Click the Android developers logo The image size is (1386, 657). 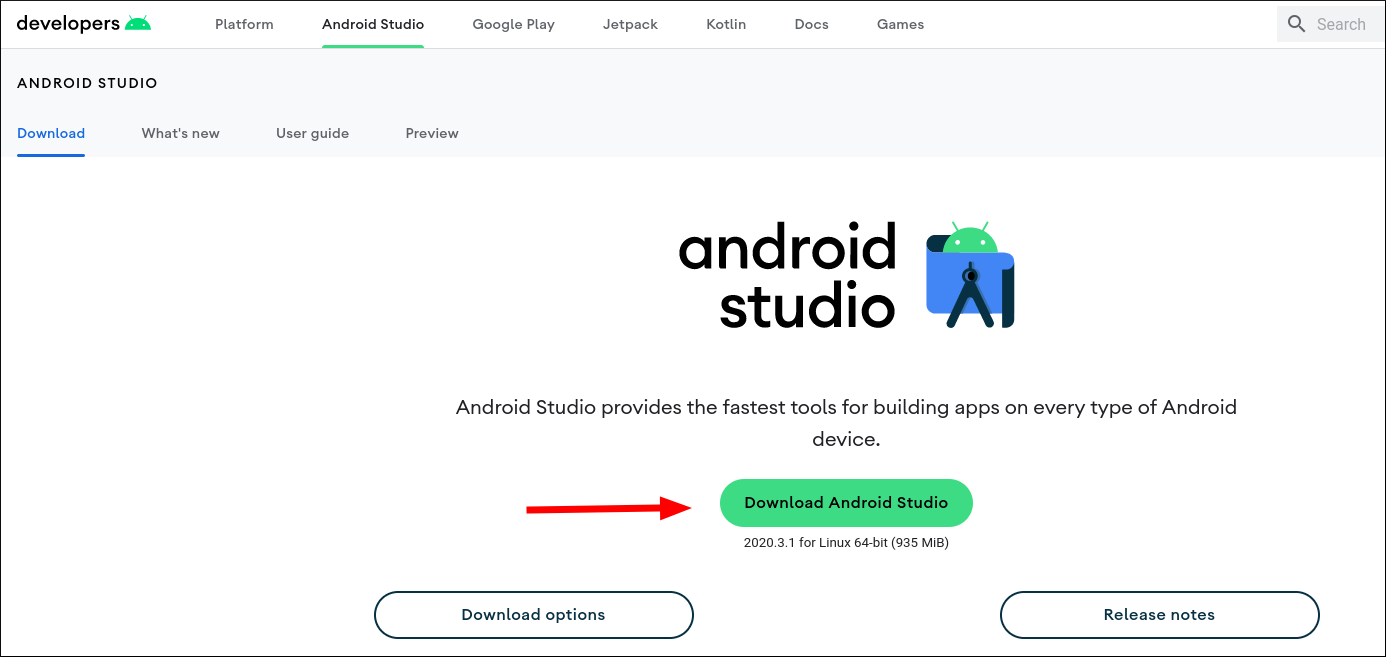click(x=84, y=23)
